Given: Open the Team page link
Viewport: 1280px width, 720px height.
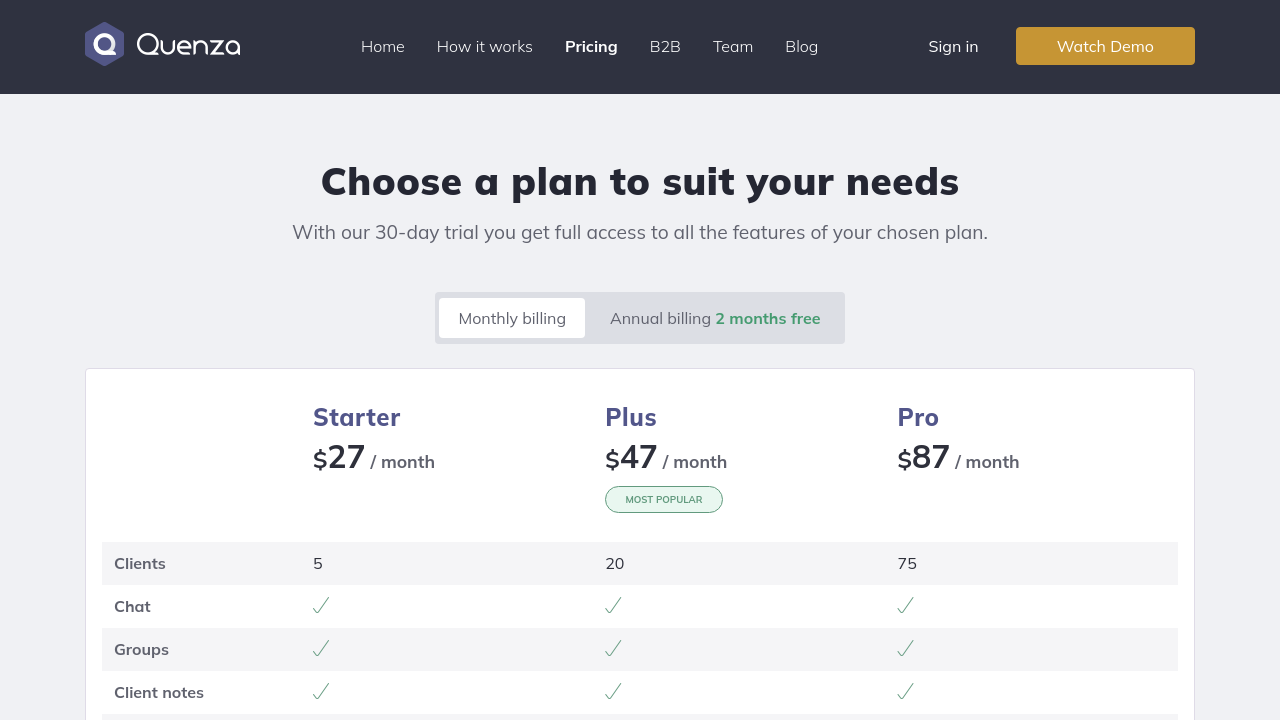Looking at the screenshot, I should click(x=733, y=46).
